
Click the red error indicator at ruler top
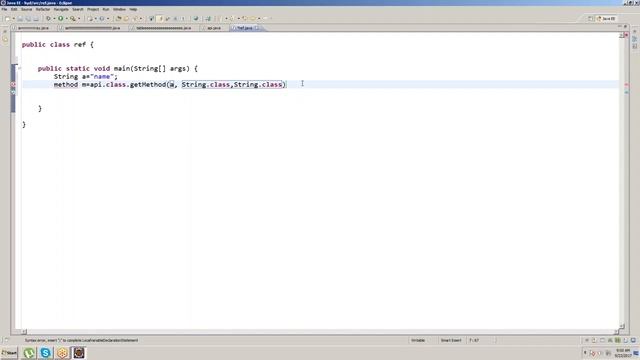pyautogui.click(x=627, y=36)
